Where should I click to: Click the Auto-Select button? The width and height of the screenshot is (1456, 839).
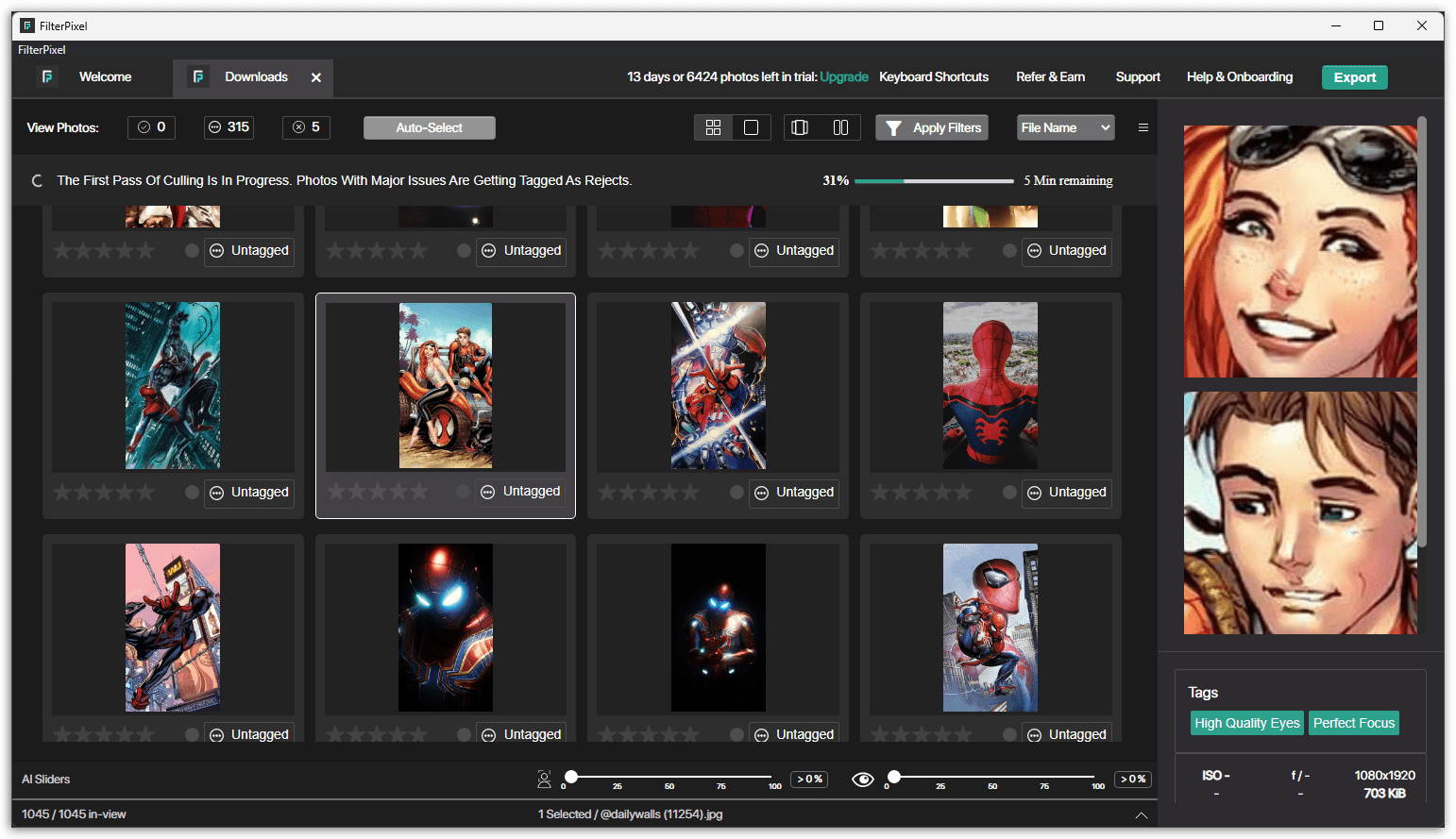(x=430, y=127)
